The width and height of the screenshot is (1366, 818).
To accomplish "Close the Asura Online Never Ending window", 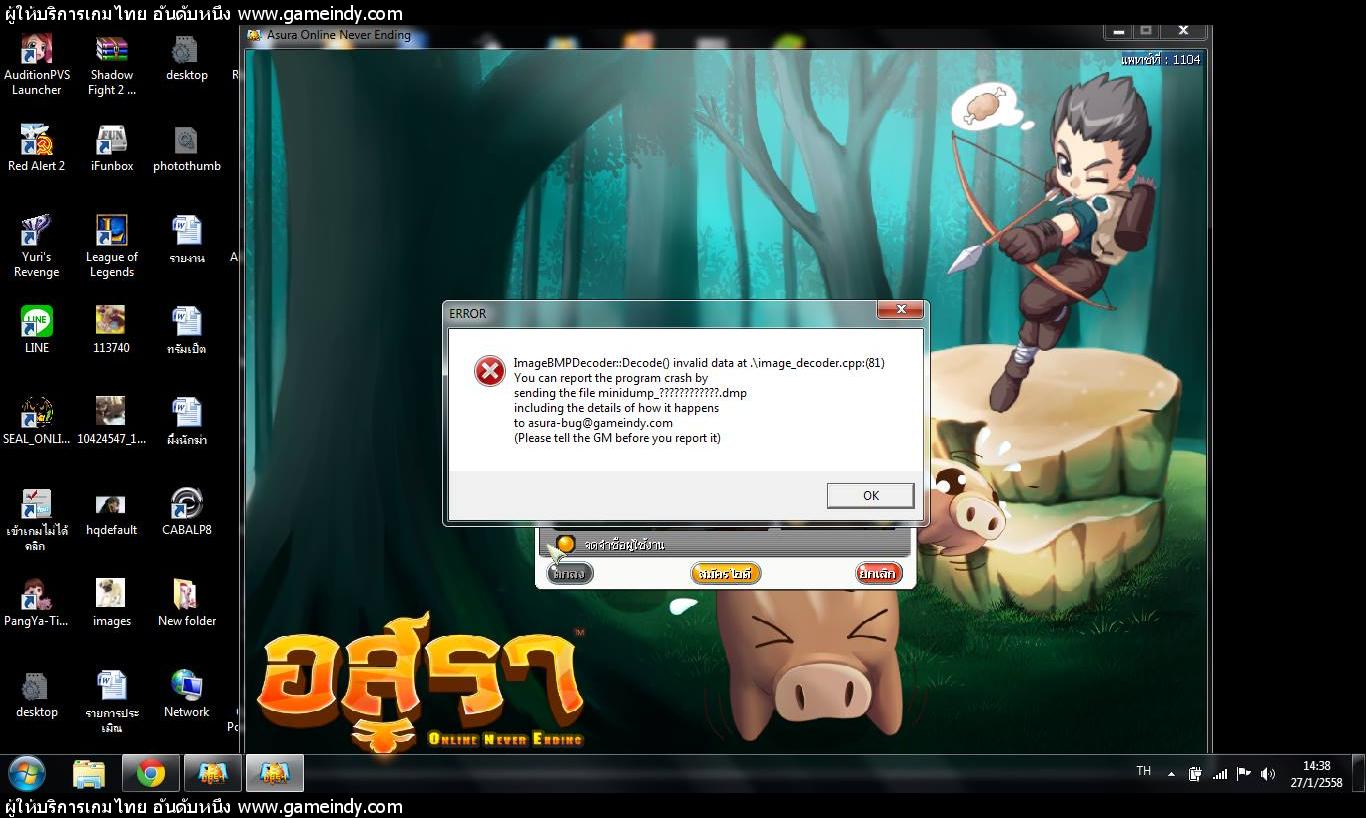I will tap(1184, 32).
